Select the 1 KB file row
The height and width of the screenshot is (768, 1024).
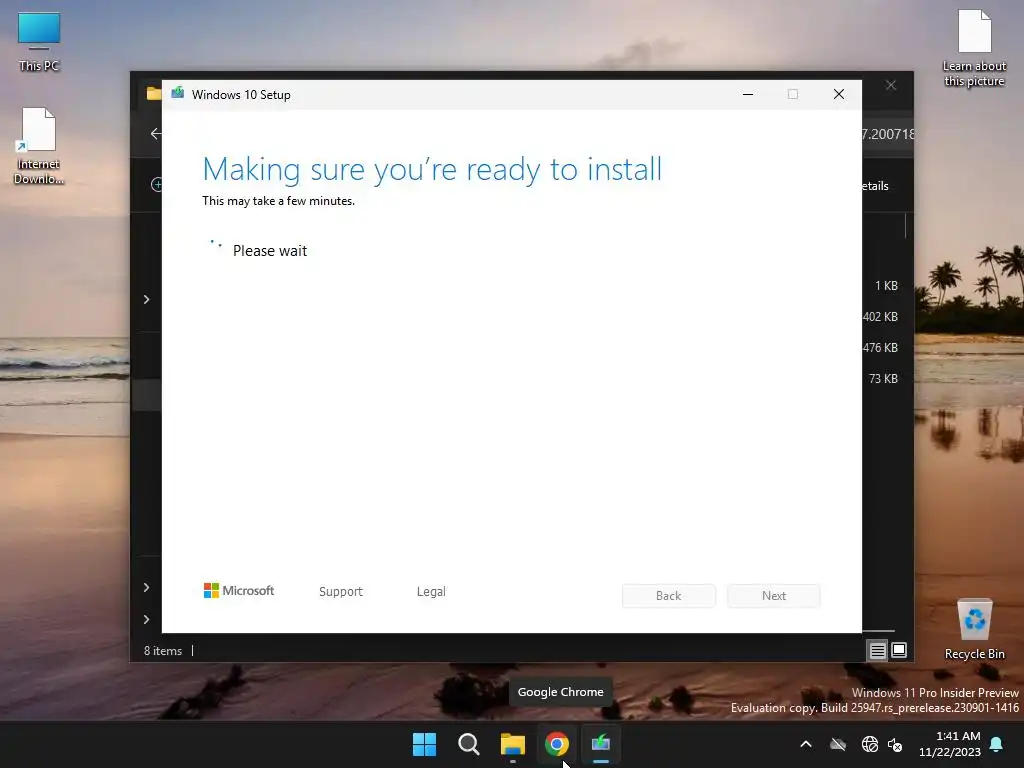pos(886,285)
